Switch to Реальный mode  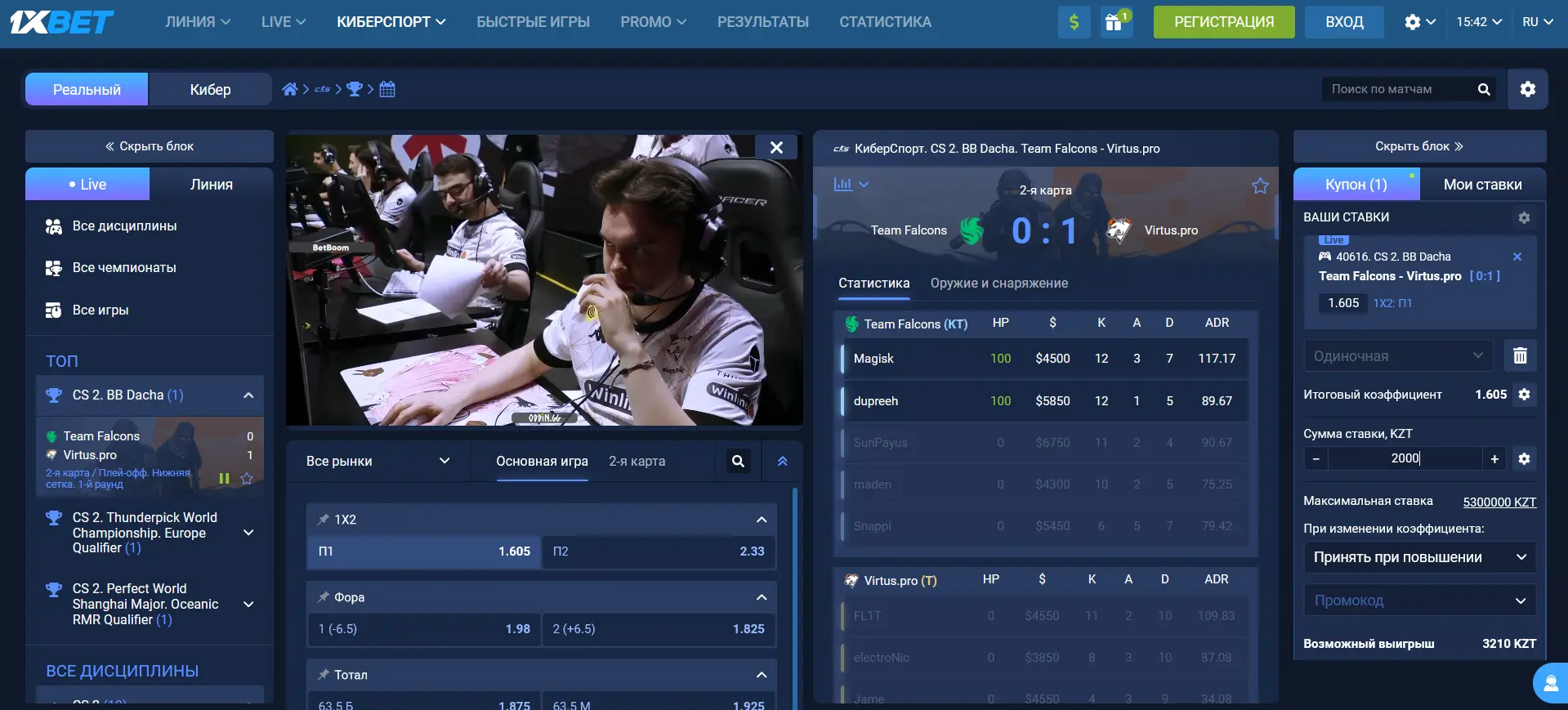[x=87, y=89]
